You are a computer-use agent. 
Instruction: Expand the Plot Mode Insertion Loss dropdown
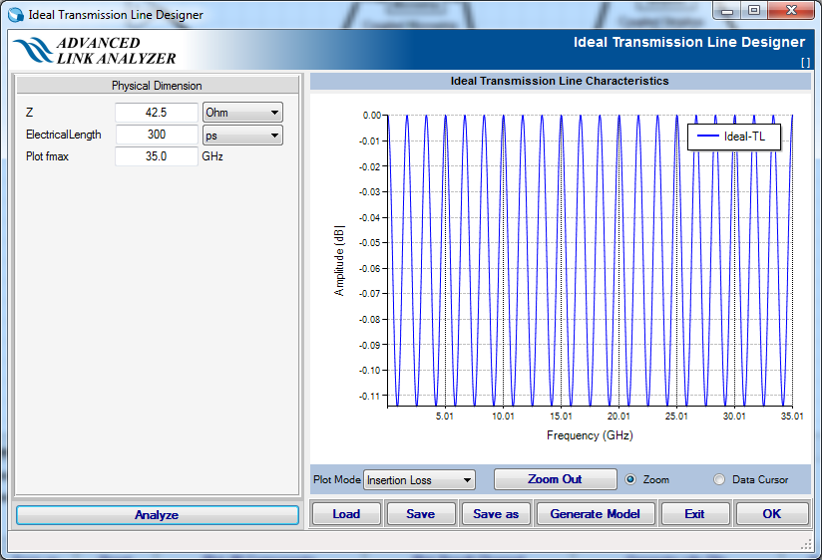pos(419,480)
